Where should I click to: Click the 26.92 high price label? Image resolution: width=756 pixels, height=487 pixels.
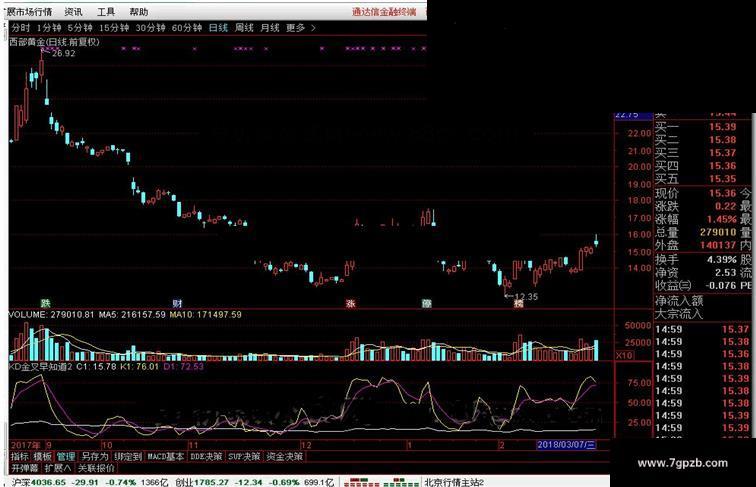click(x=64, y=54)
